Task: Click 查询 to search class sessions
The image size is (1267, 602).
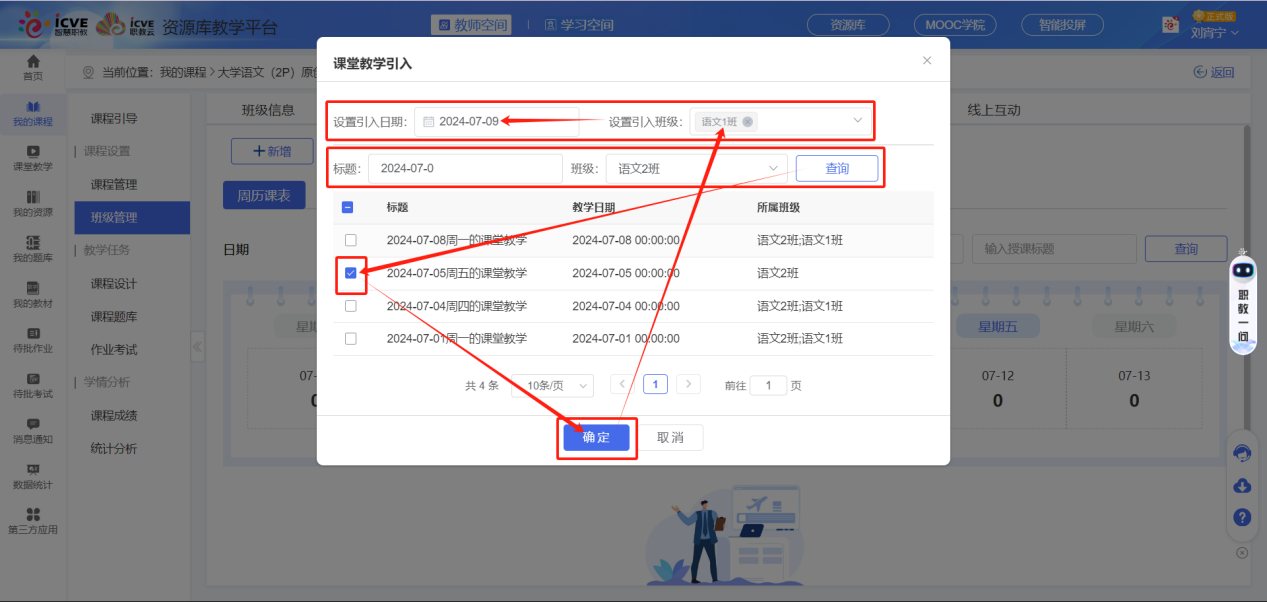Action: 836,168
